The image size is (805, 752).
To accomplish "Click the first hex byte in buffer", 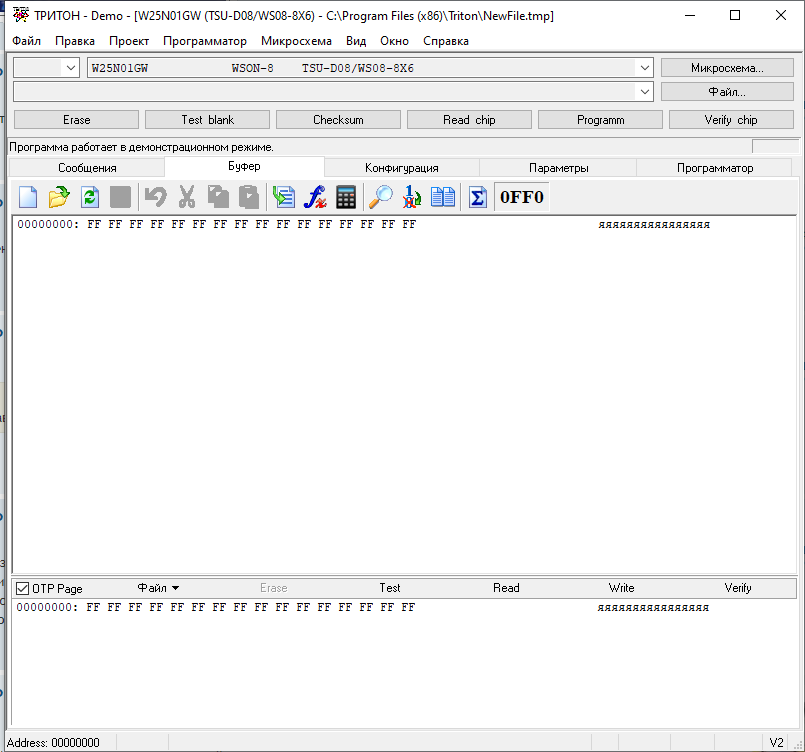I will 94,225.
